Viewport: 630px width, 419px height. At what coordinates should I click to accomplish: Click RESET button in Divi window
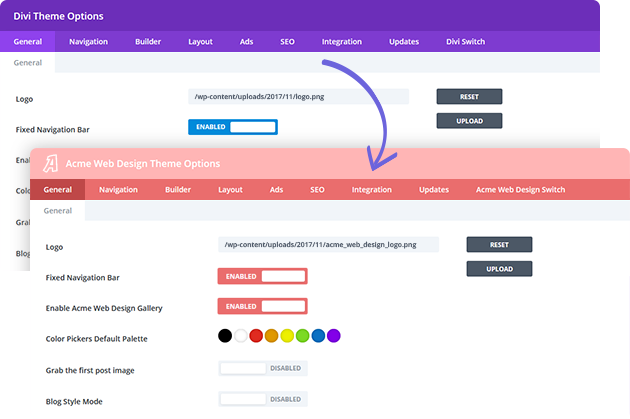coord(469,96)
